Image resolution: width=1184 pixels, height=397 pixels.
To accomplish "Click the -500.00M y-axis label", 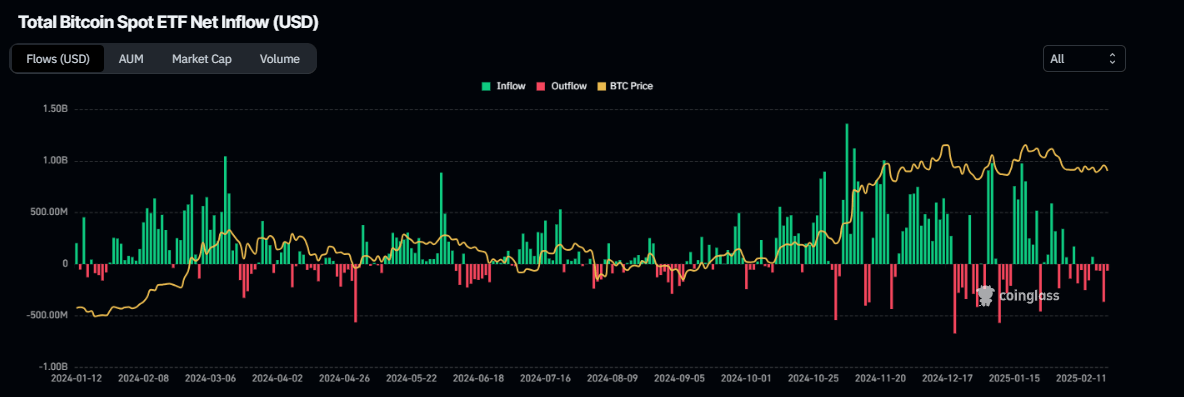I will click(x=48, y=315).
